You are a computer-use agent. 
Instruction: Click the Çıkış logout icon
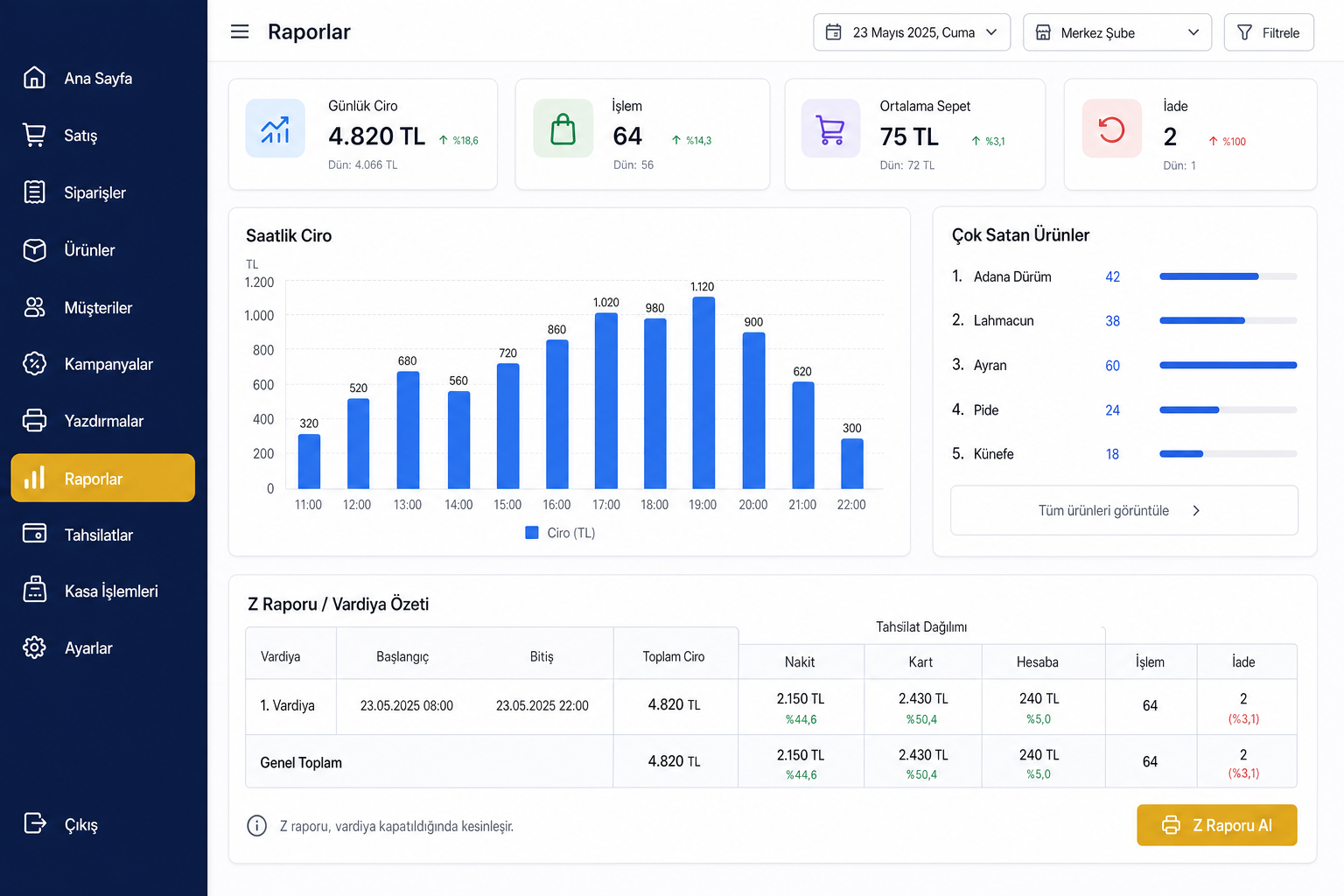[x=34, y=823]
